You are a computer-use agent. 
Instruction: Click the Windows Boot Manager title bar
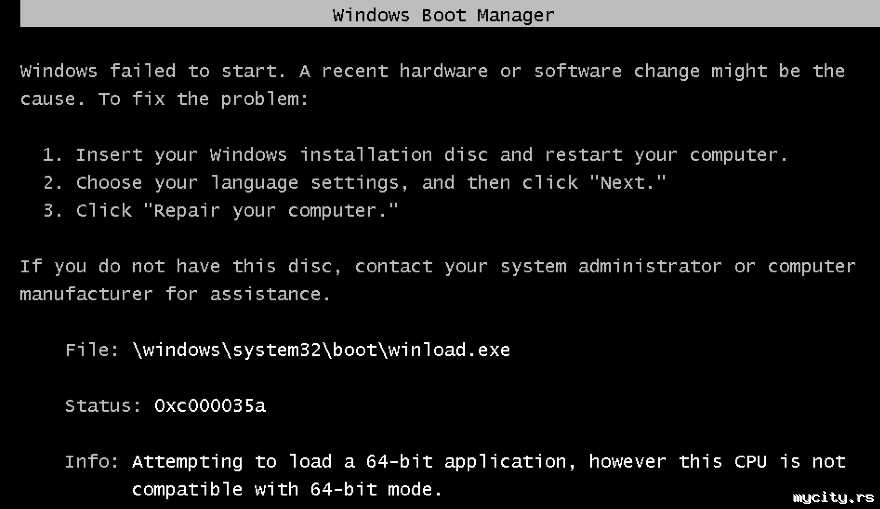450,13
